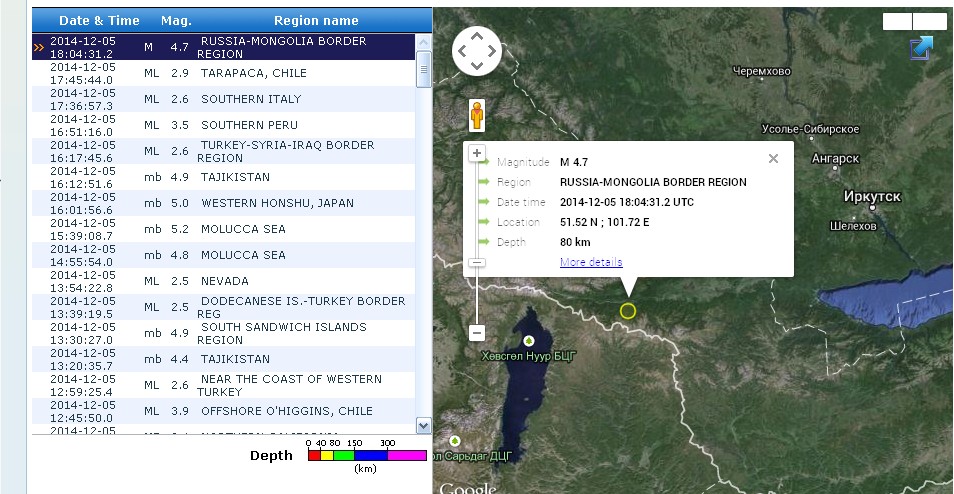Click the map zoom slider handle

pos(477,263)
